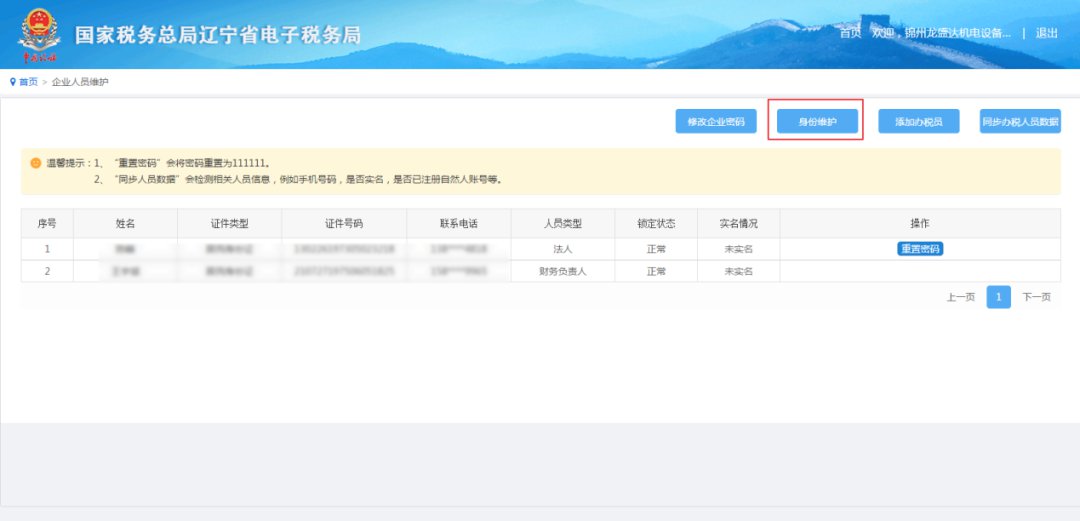1080x521 pixels.
Task: Click the location pin icon in breadcrumb
Action: (x=13, y=82)
